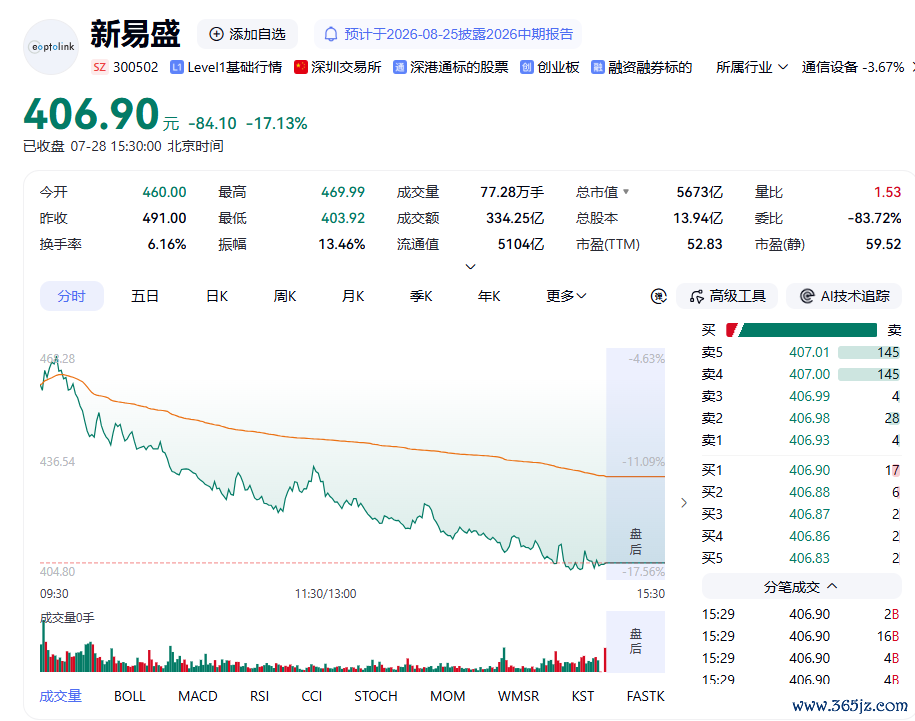Select the CCI indicator
915x721 pixels.
pos(312,696)
